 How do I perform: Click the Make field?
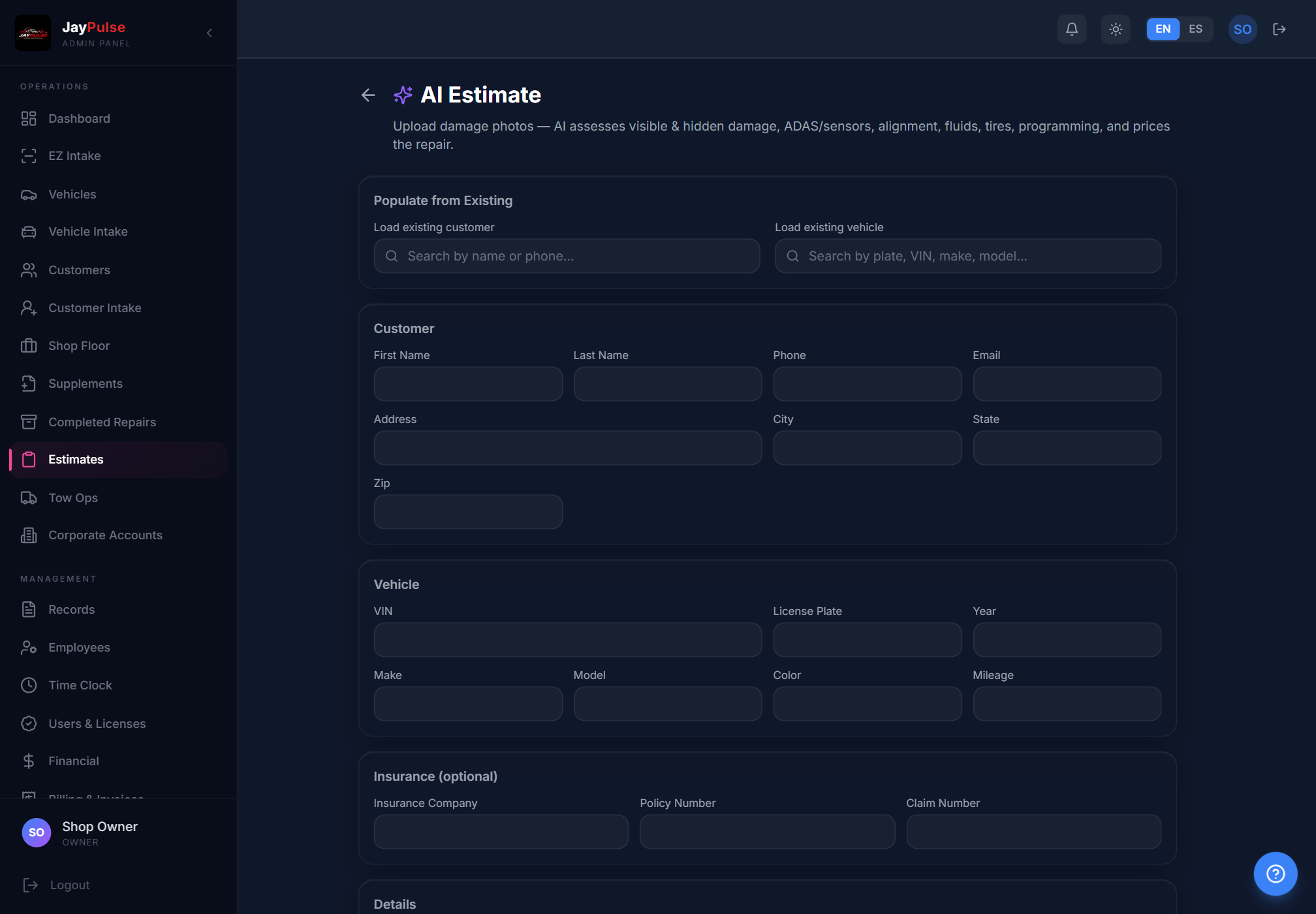pos(467,704)
